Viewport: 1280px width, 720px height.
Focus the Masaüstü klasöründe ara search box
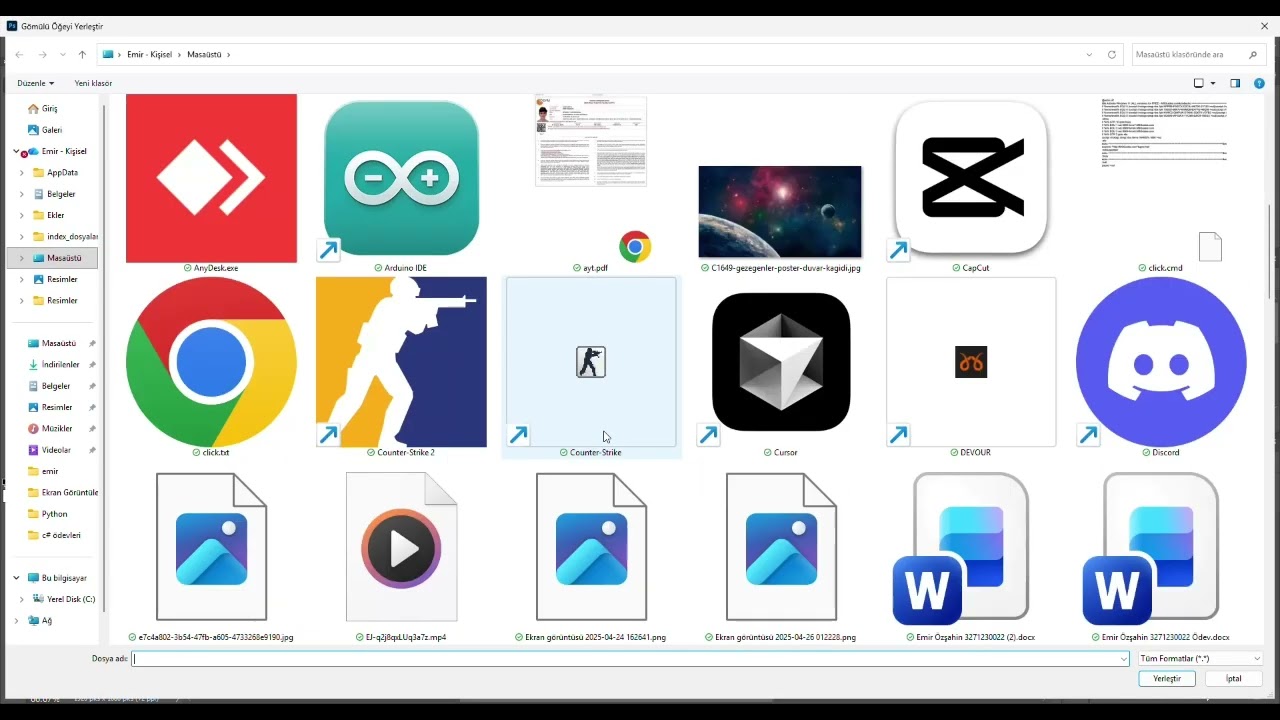point(1197,54)
